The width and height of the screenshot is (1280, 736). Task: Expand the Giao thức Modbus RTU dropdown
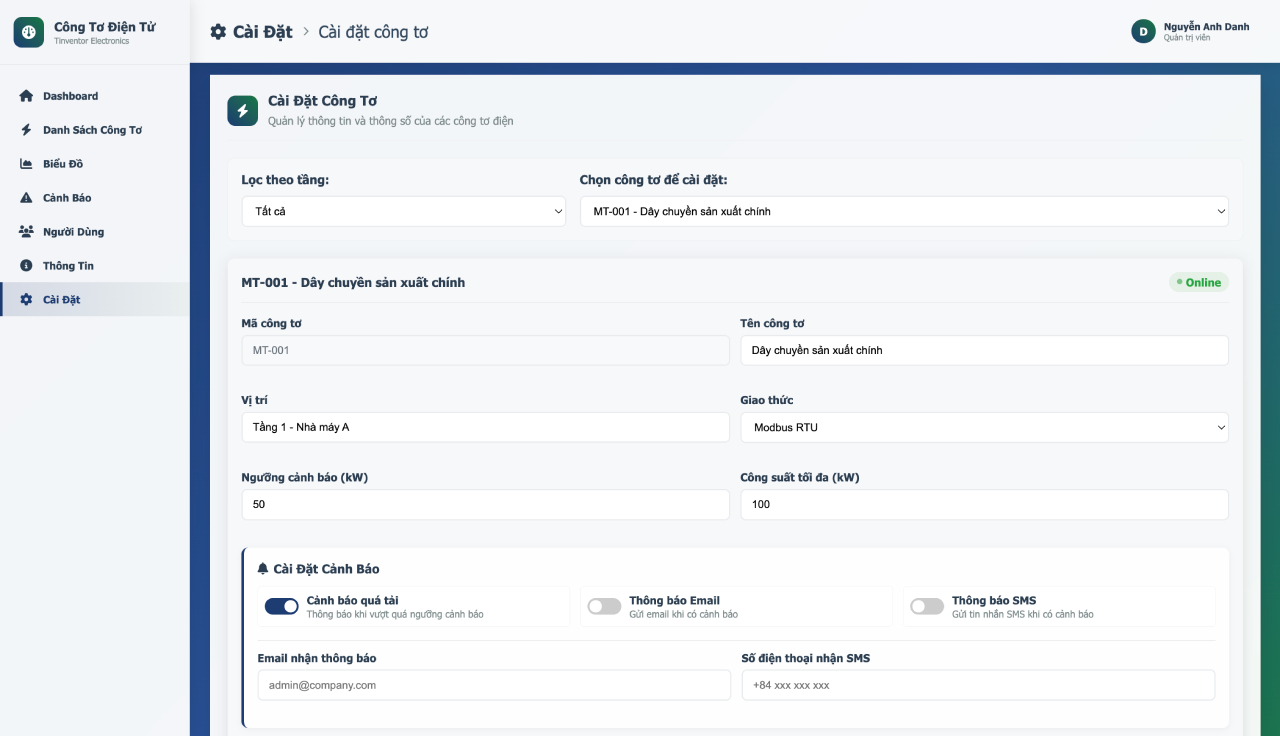(984, 427)
